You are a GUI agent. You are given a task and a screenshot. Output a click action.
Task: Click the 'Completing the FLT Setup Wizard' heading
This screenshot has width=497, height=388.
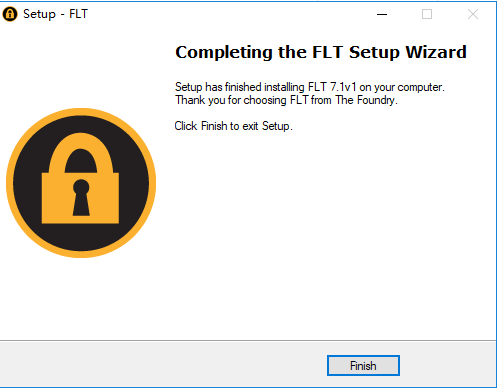321,52
